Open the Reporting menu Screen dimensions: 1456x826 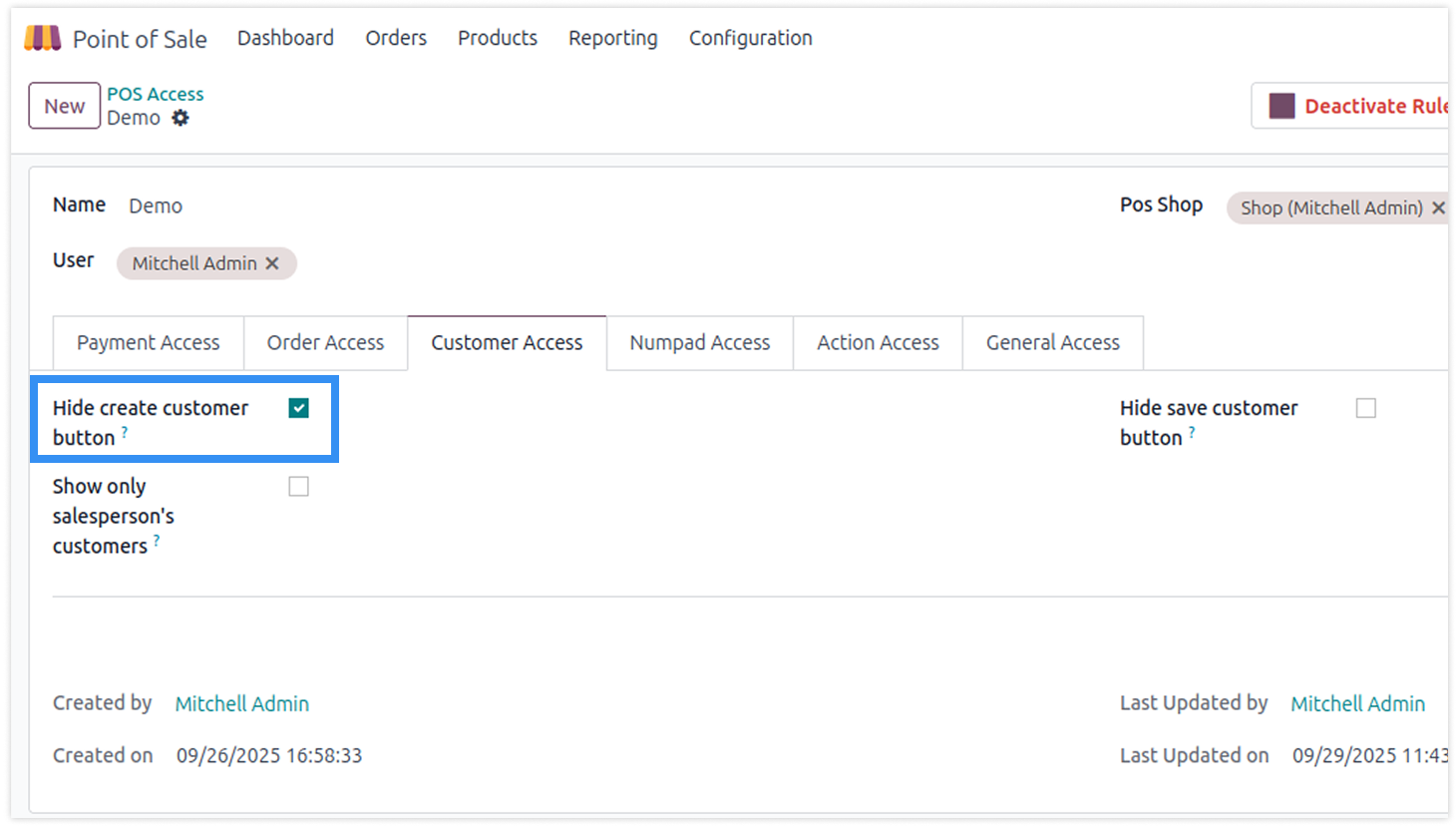tap(612, 38)
